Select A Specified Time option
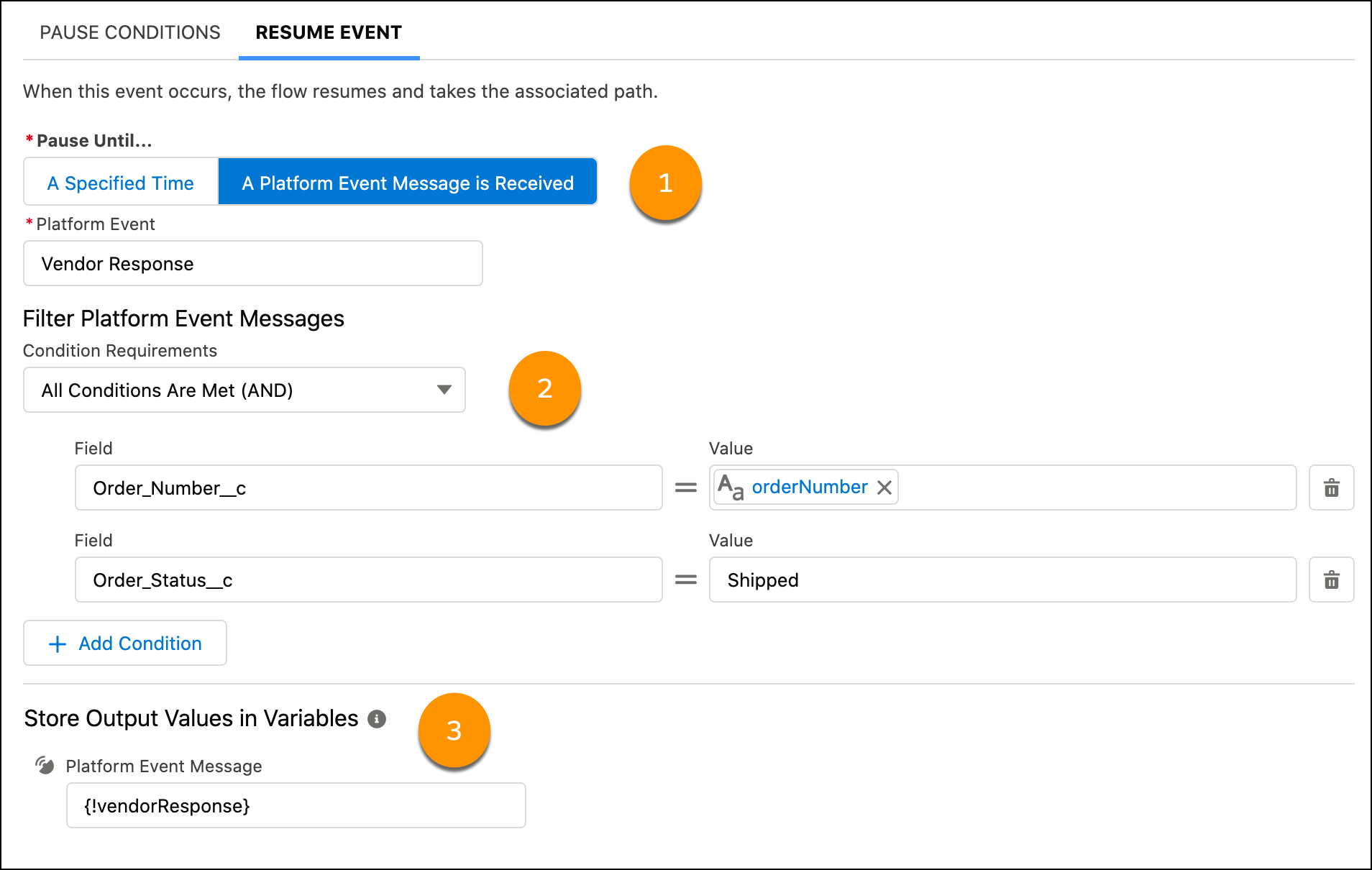The width and height of the screenshot is (1372, 870). coord(119,183)
